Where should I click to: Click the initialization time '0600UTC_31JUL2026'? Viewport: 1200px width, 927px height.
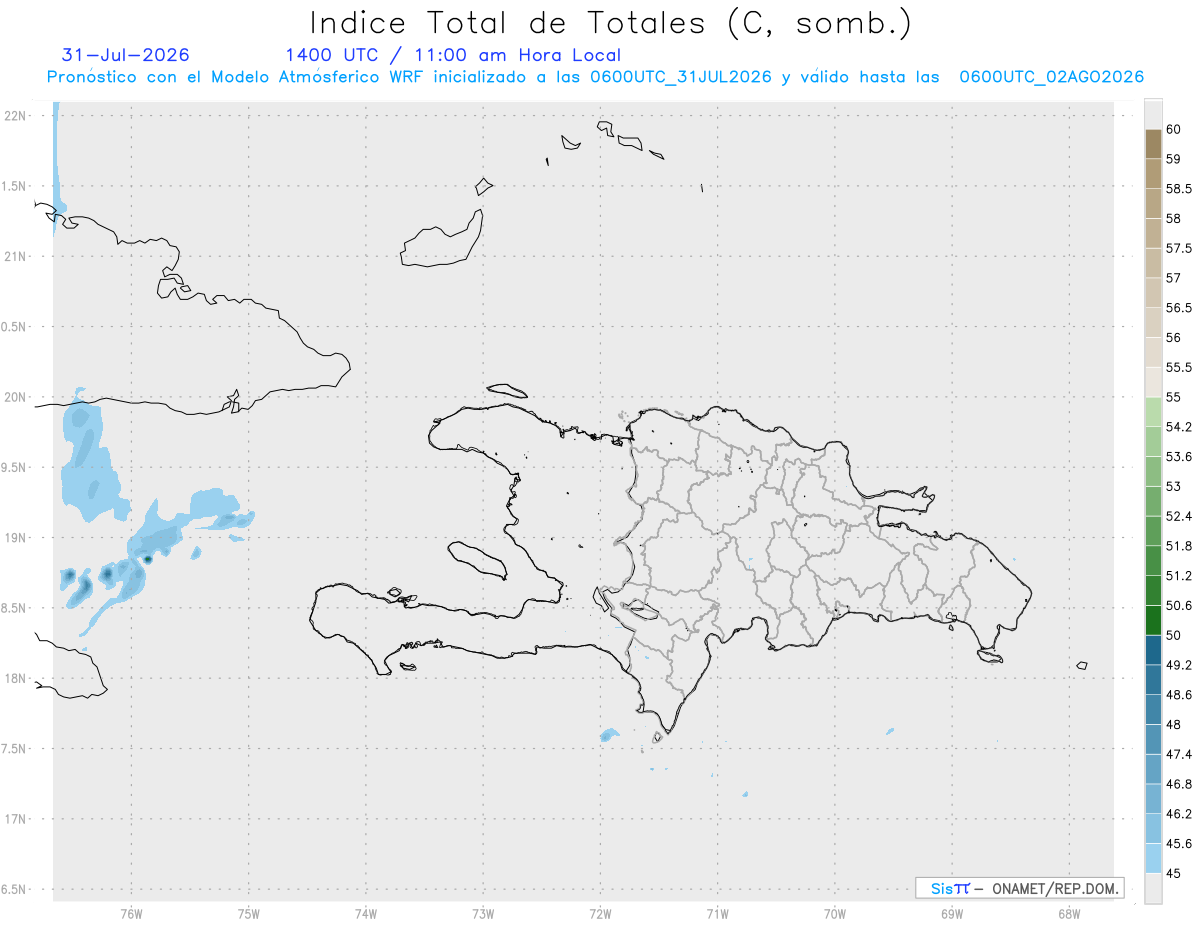tap(681, 77)
